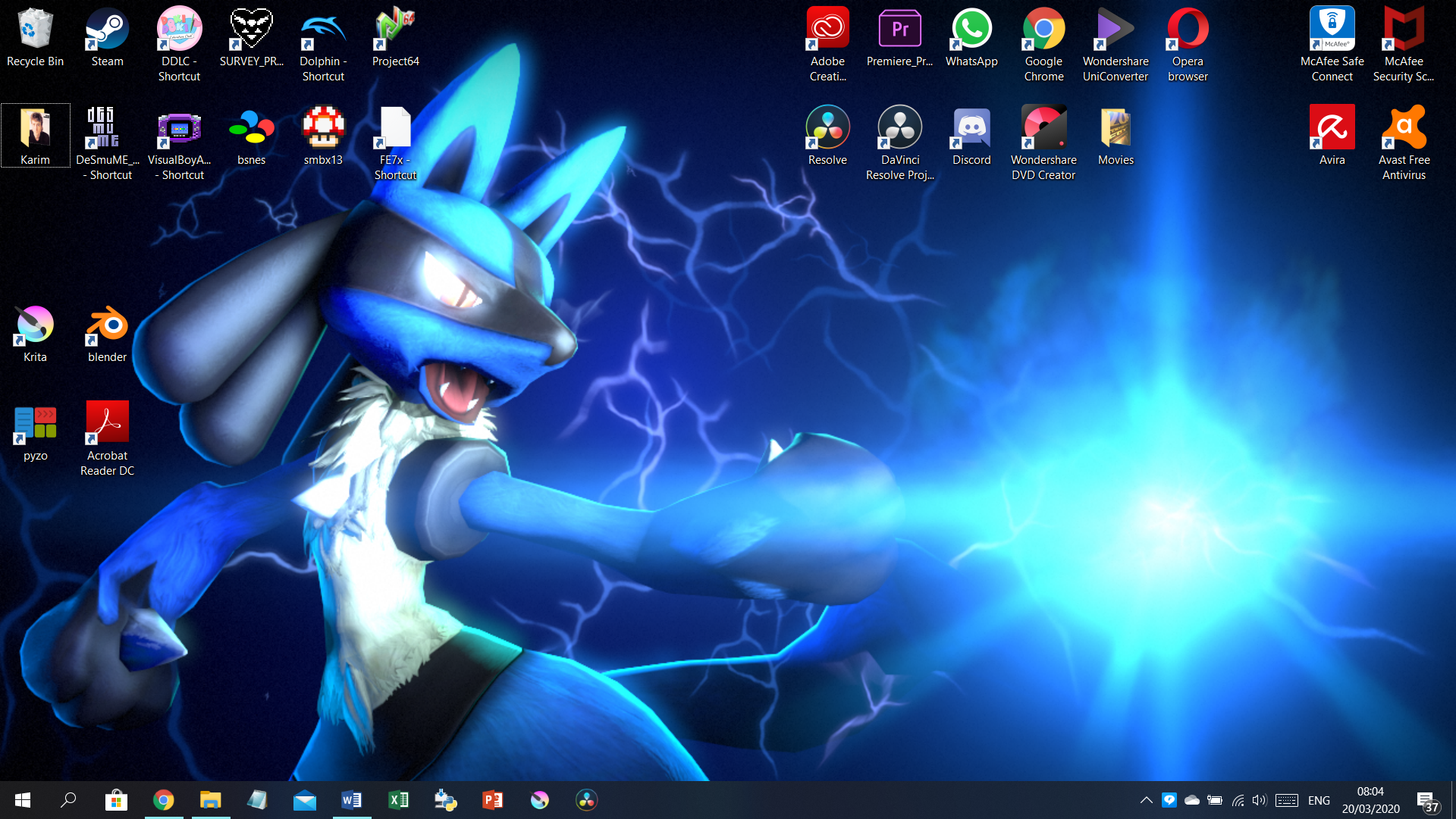Open the Windows Start menu

pos(23,800)
